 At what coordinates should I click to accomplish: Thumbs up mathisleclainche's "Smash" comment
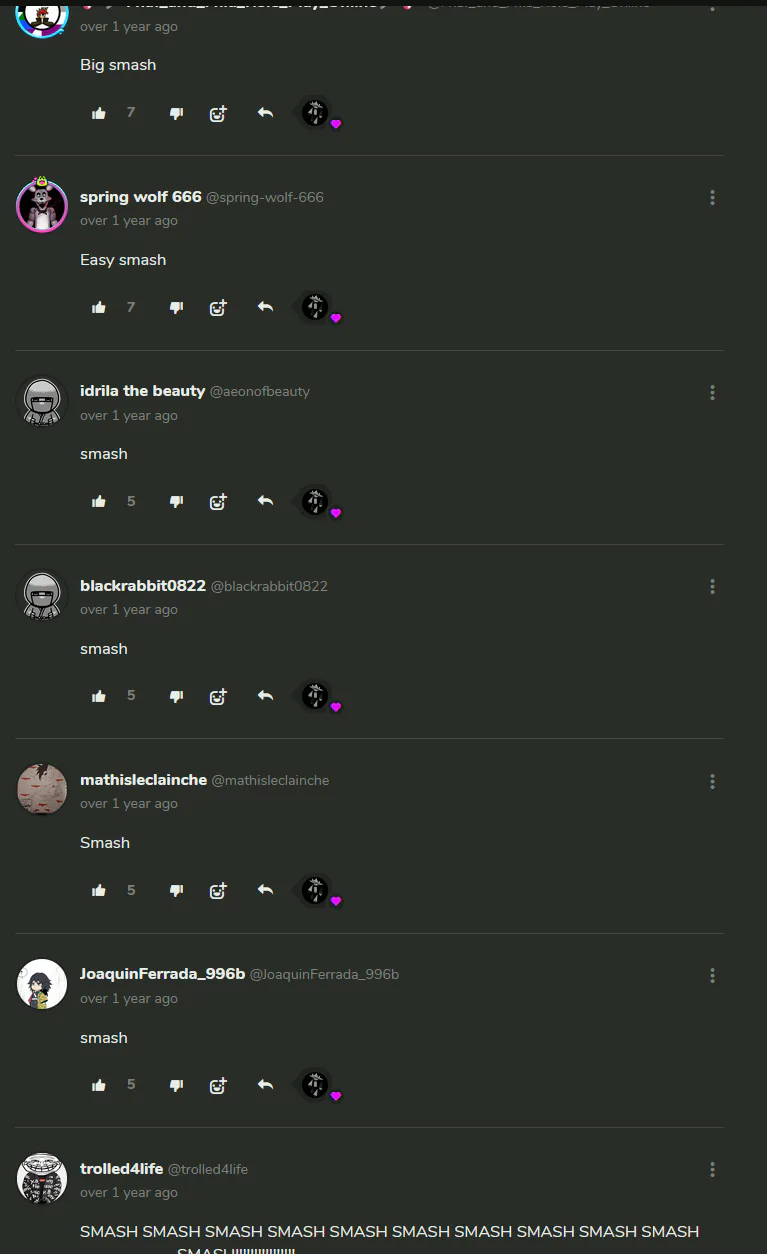click(99, 890)
